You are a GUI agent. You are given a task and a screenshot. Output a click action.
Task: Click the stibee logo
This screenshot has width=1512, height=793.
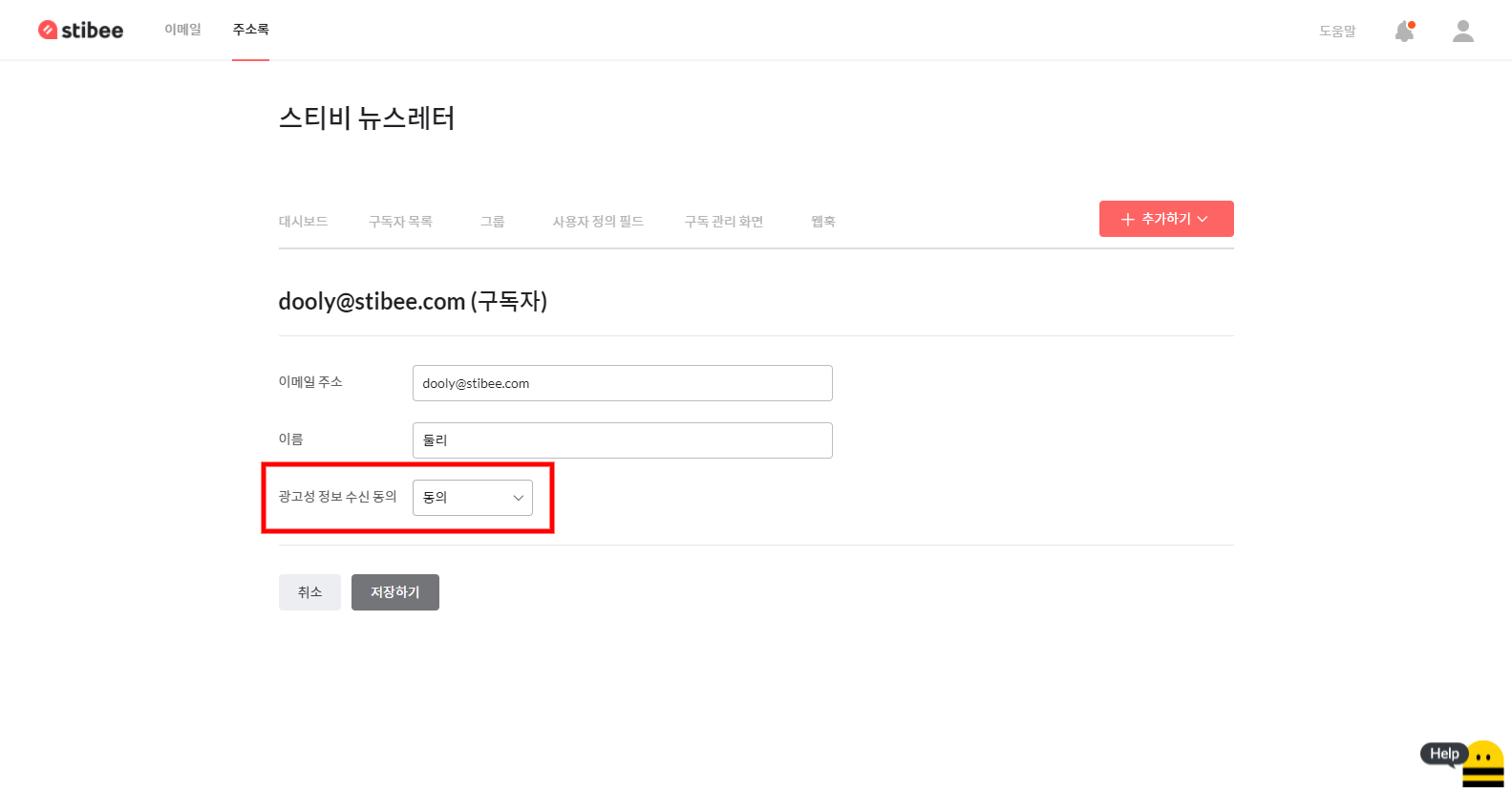pyautogui.click(x=81, y=31)
